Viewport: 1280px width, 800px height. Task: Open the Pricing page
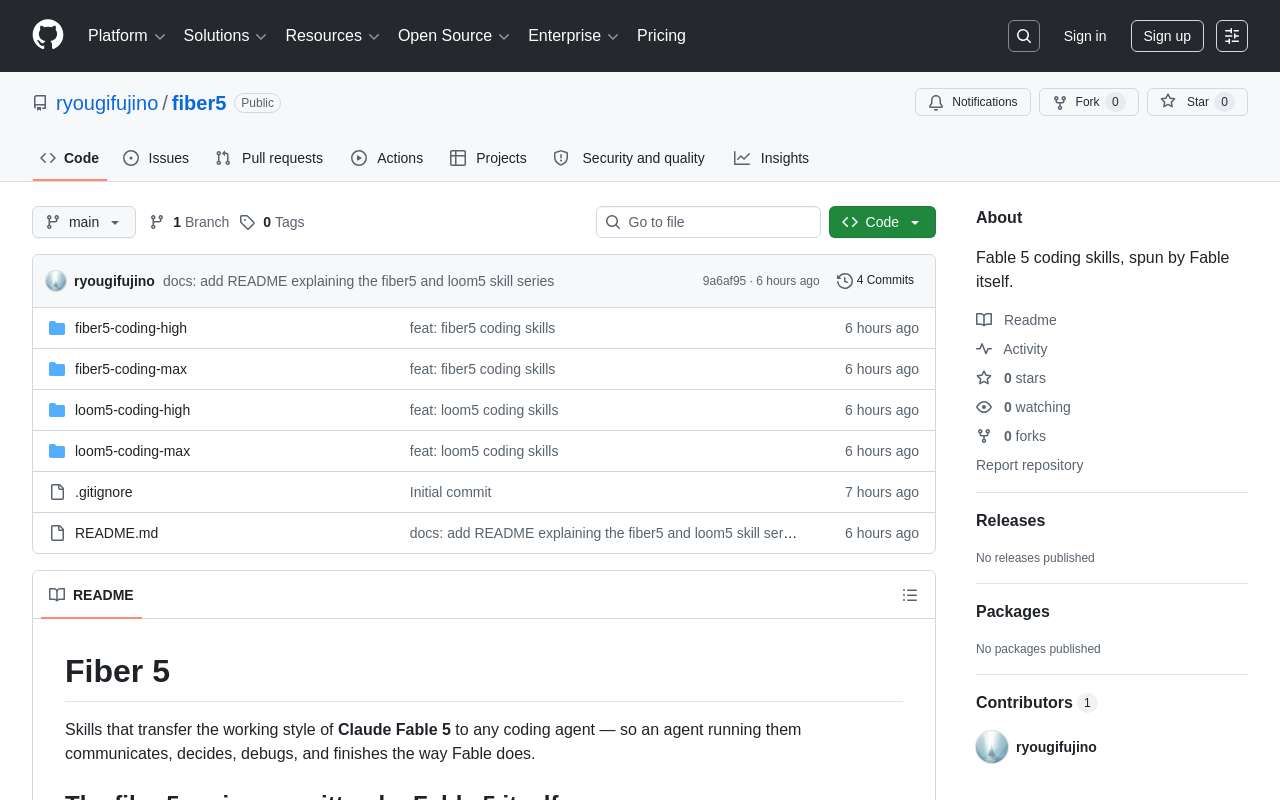[661, 36]
